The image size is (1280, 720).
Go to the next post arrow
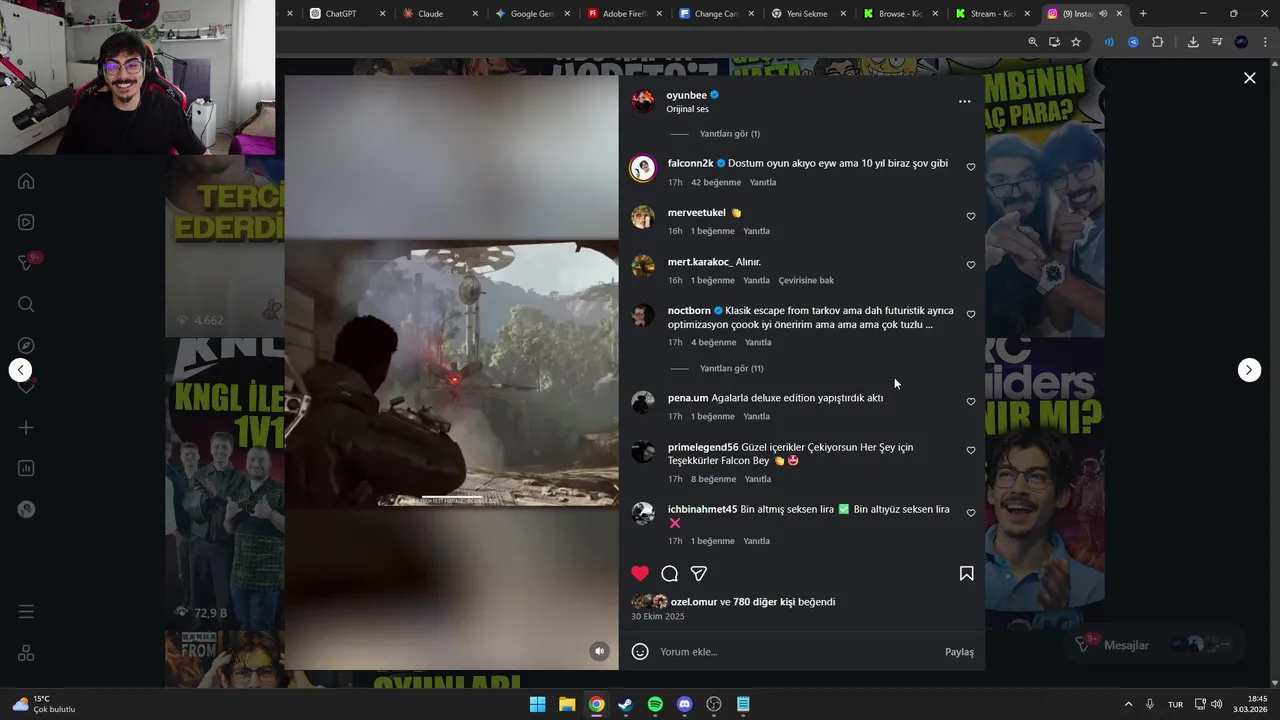[x=1249, y=370]
